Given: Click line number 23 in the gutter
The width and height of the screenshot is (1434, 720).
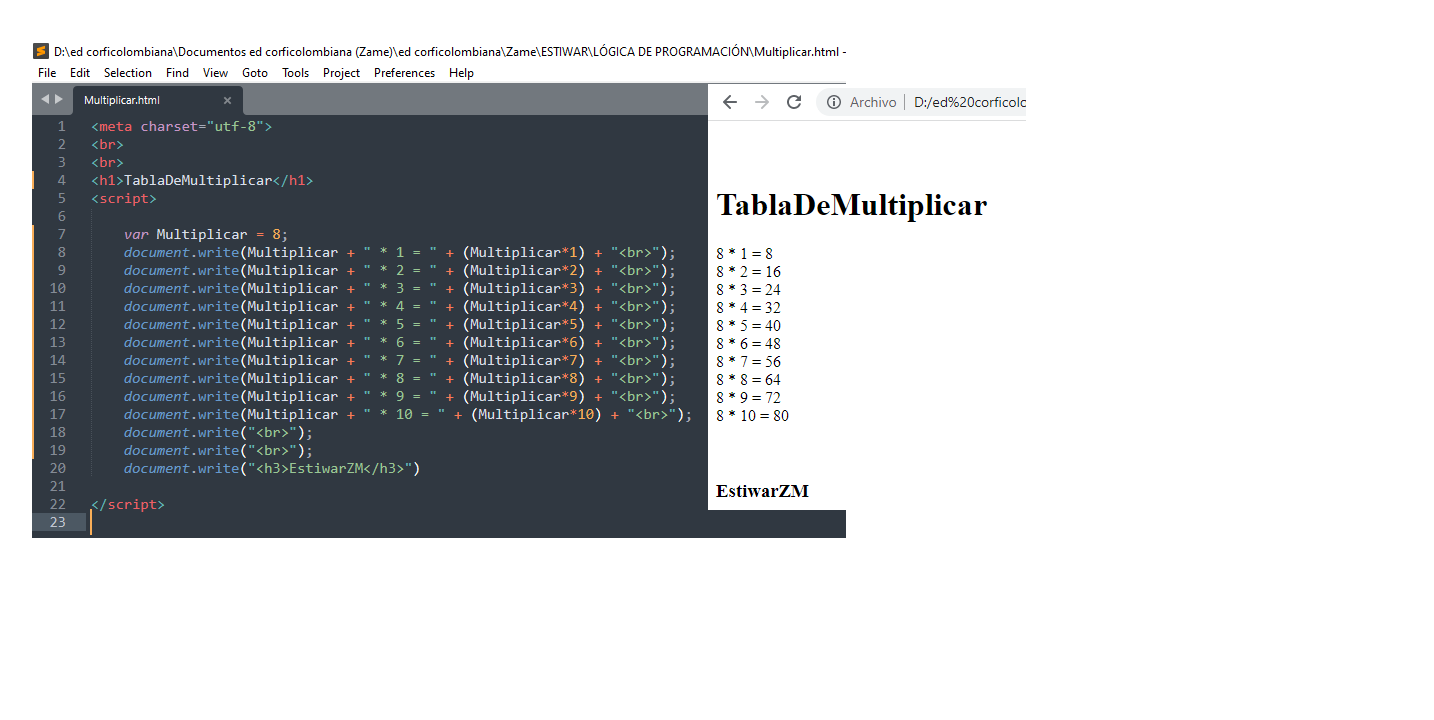Looking at the screenshot, I should [x=57, y=522].
